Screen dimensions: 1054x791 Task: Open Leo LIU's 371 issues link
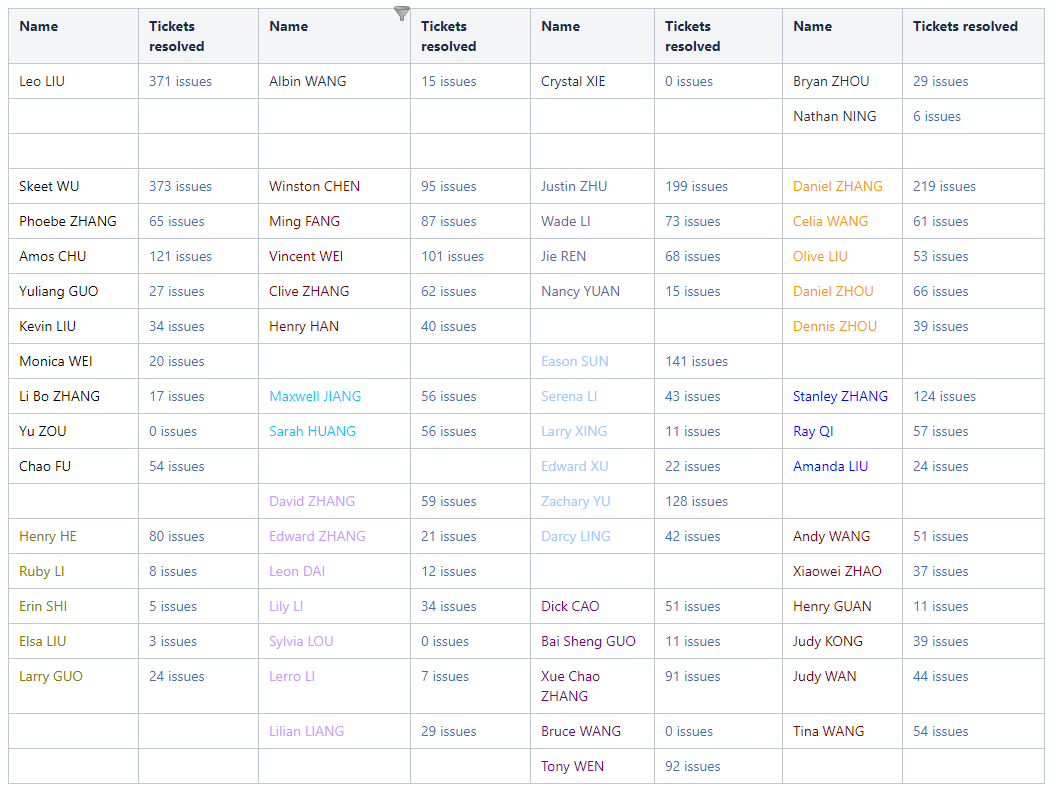click(x=180, y=81)
